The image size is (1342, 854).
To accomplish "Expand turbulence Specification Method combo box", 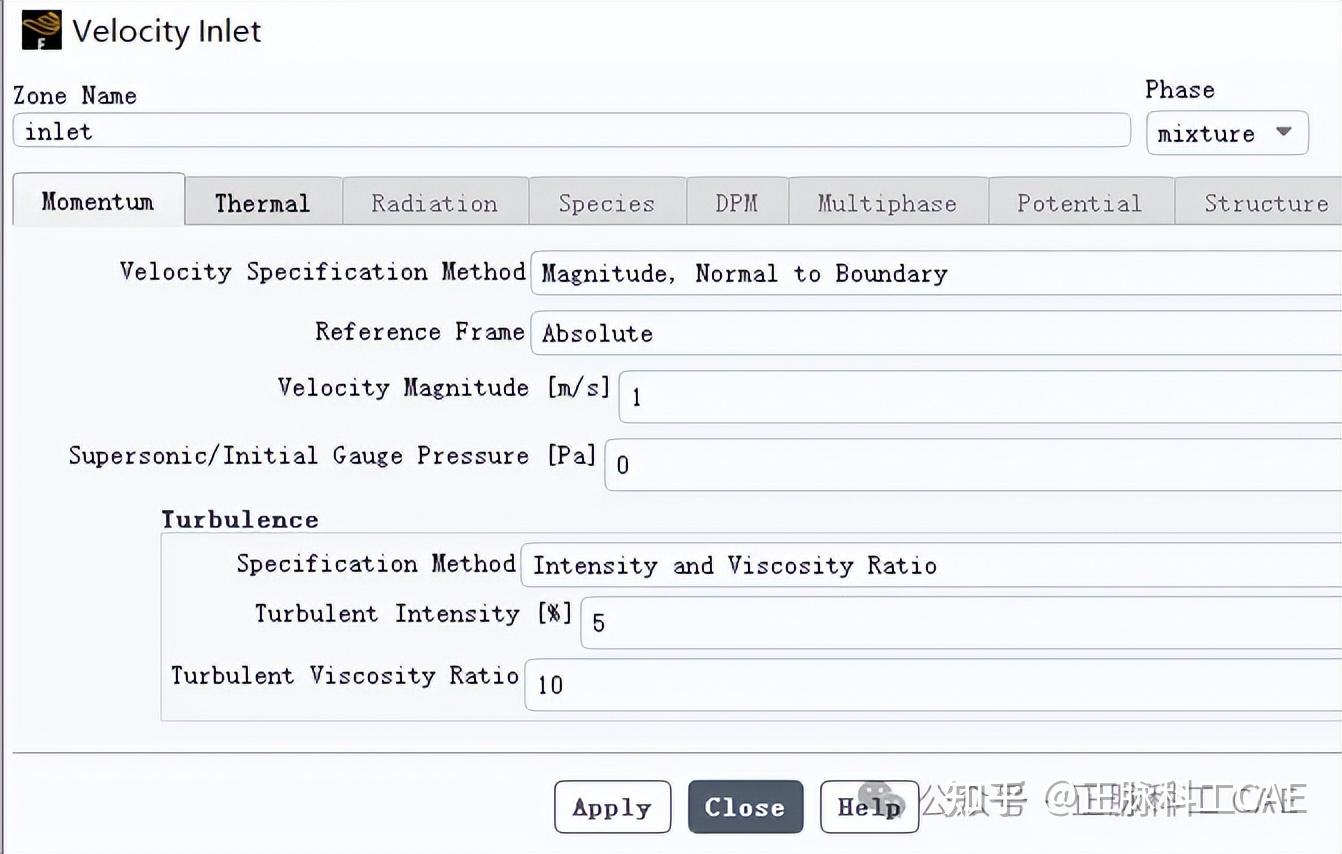I will pos(931,565).
